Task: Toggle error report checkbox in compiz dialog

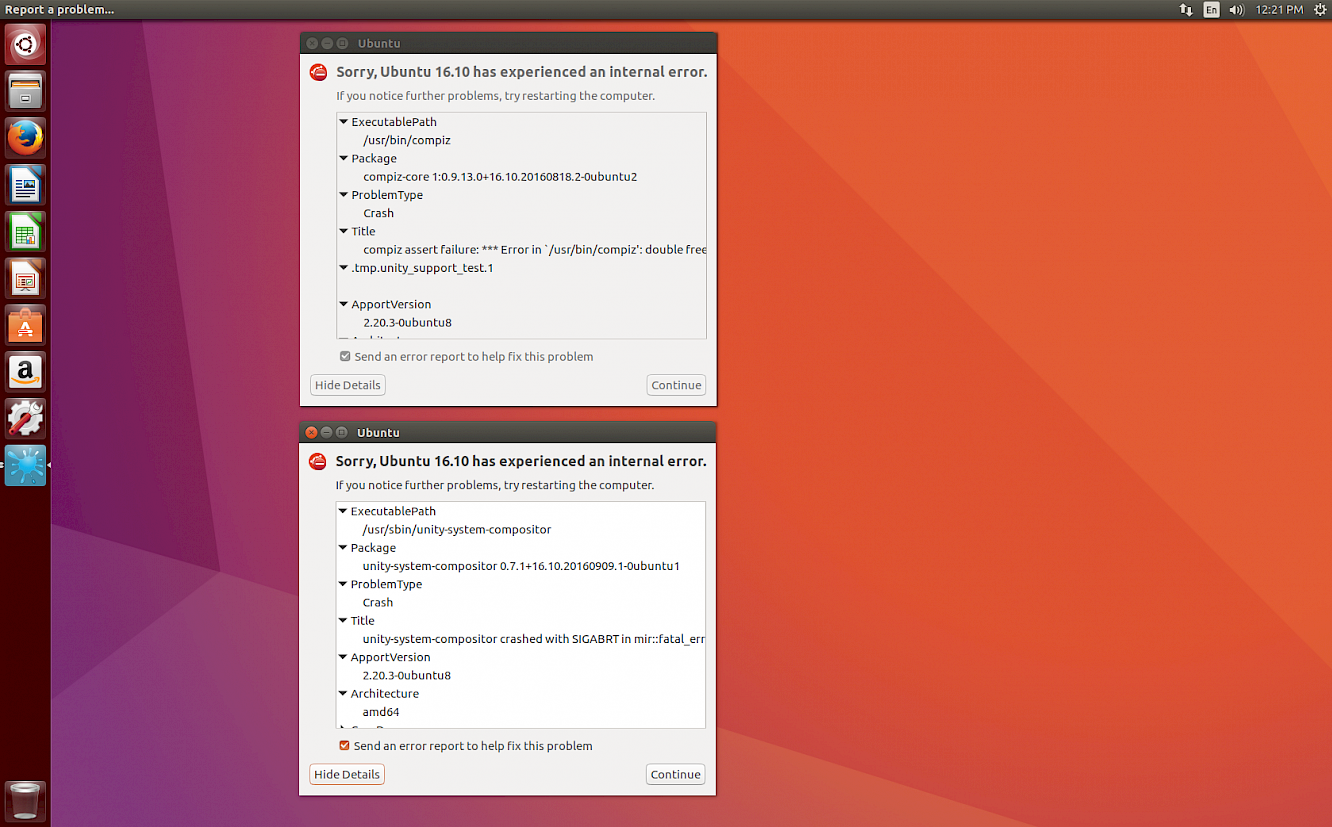Action: 345,356
